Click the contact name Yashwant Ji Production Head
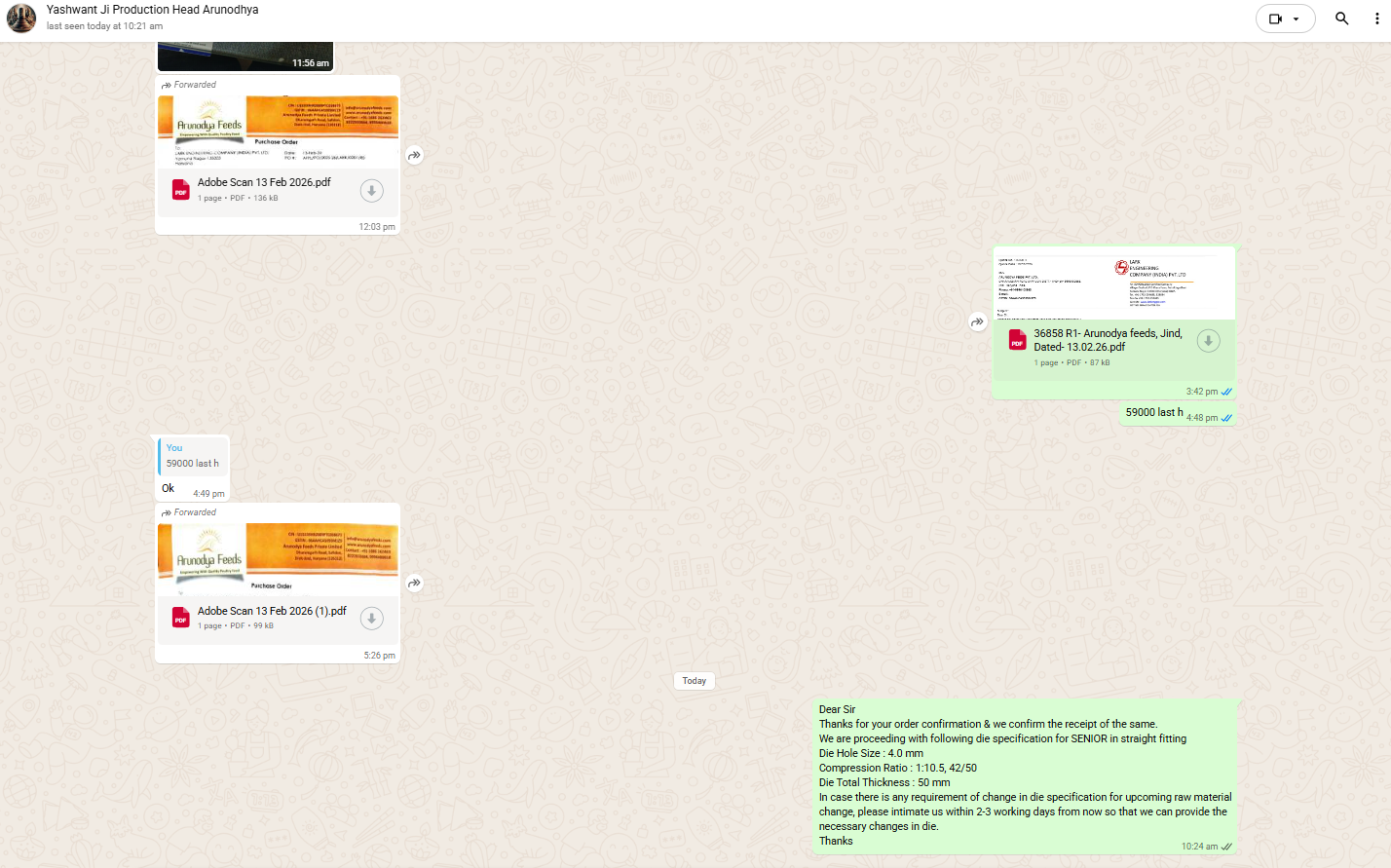This screenshot has height=868, width=1391. (x=152, y=10)
